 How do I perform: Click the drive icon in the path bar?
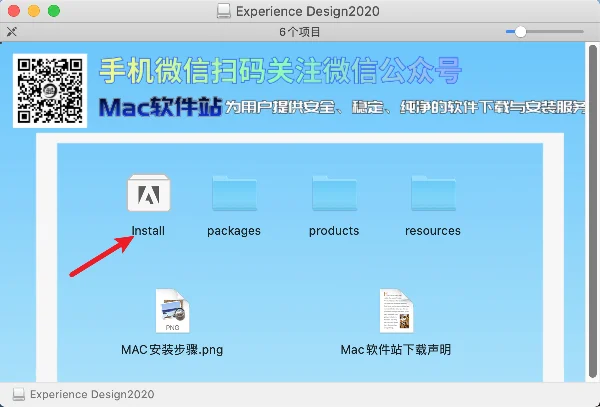[18, 394]
